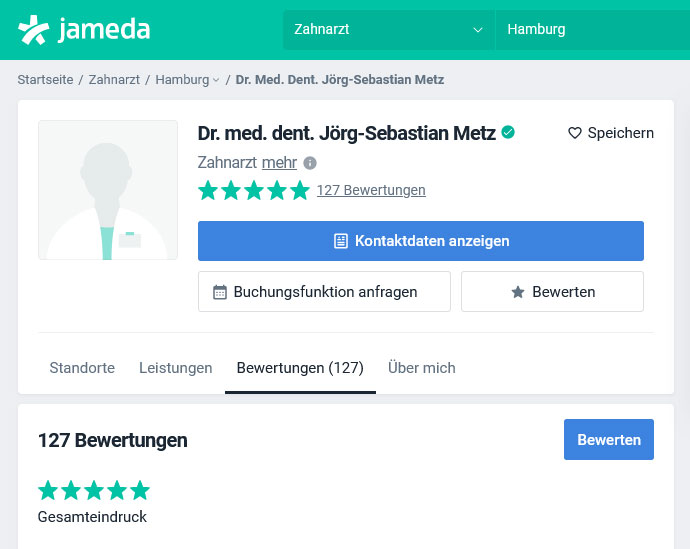The width and height of the screenshot is (690, 549).
Task: Click the star icon in Bewerten button
Action: tap(518, 292)
